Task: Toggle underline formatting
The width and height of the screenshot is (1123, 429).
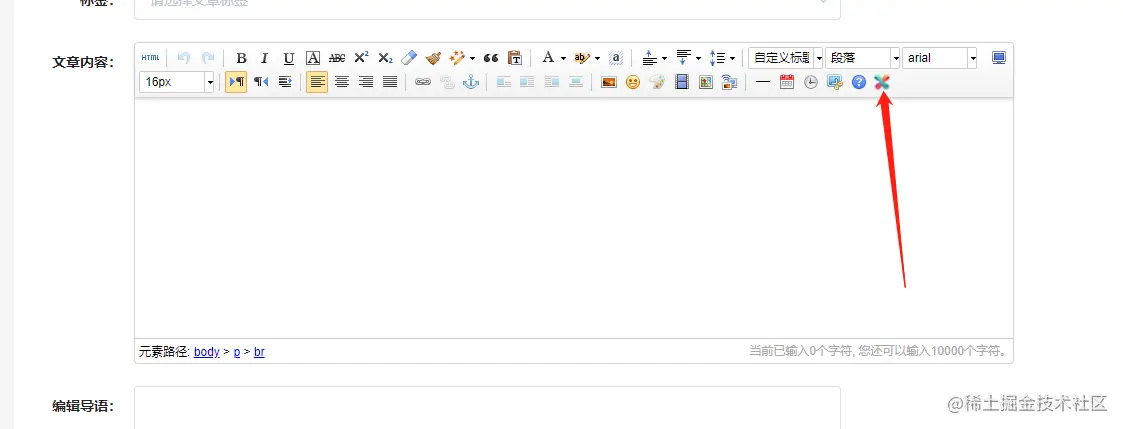Action: pos(289,58)
